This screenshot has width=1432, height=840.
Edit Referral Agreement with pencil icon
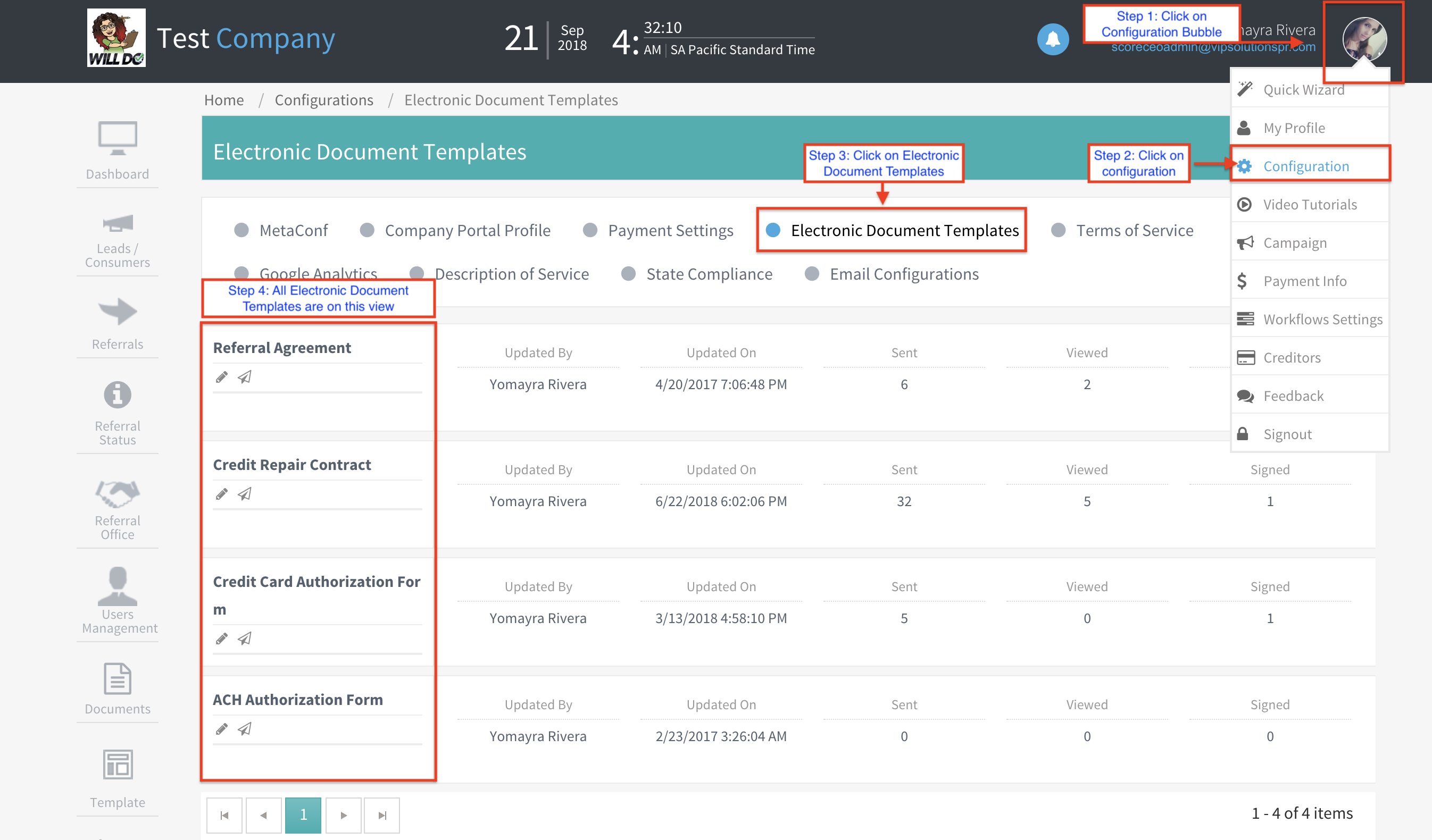(x=222, y=377)
